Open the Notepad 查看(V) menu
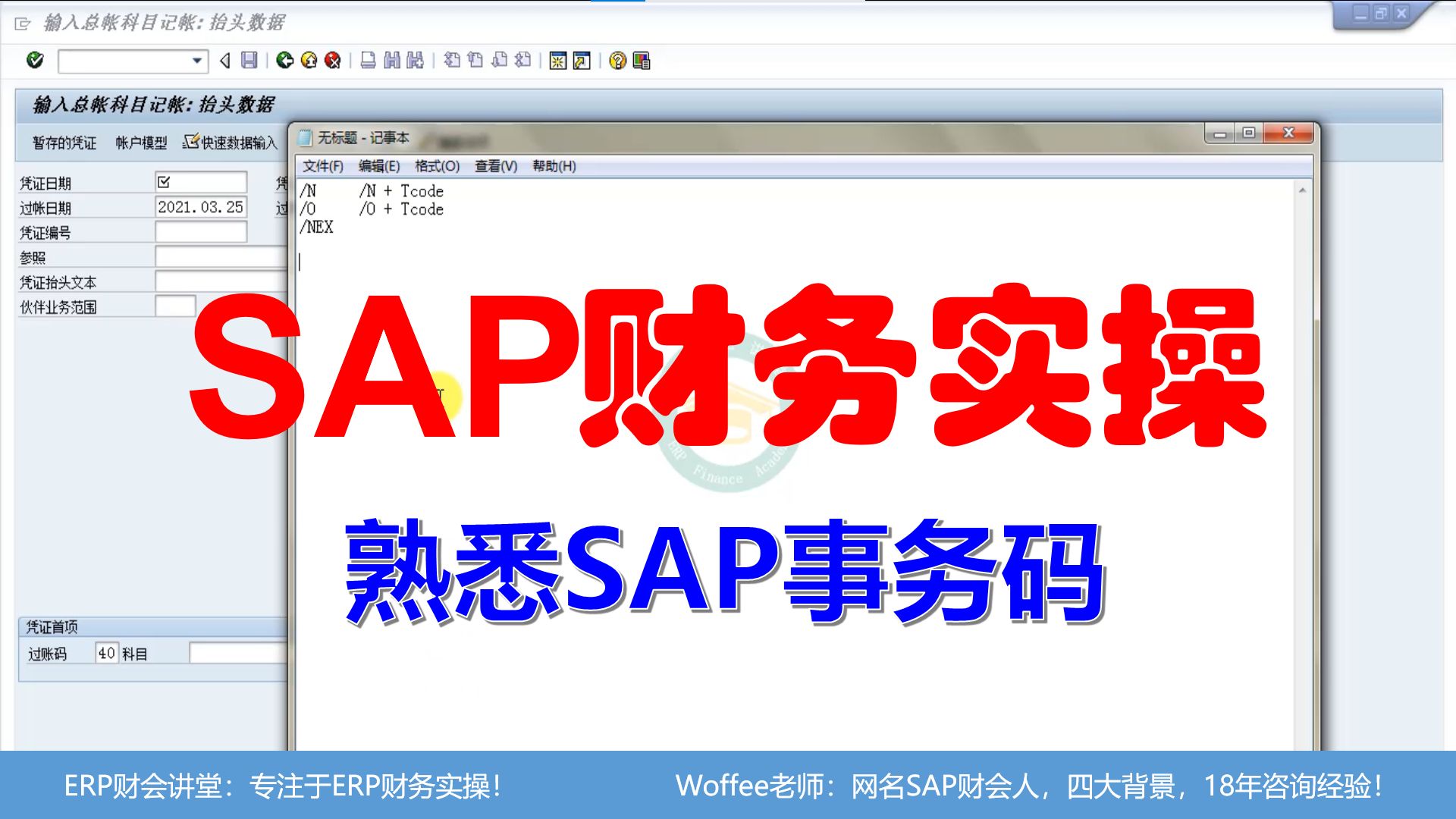 [x=496, y=166]
